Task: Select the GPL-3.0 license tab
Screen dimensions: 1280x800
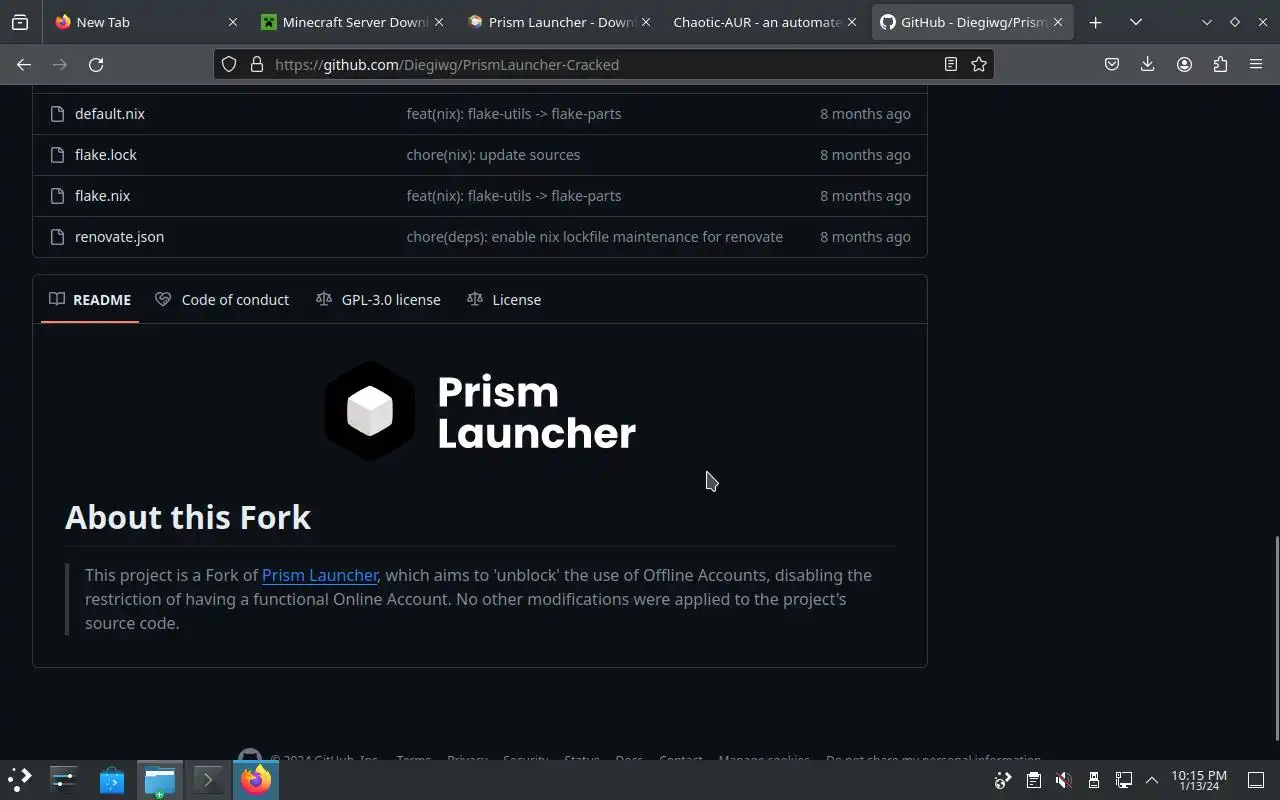Action: (378, 299)
